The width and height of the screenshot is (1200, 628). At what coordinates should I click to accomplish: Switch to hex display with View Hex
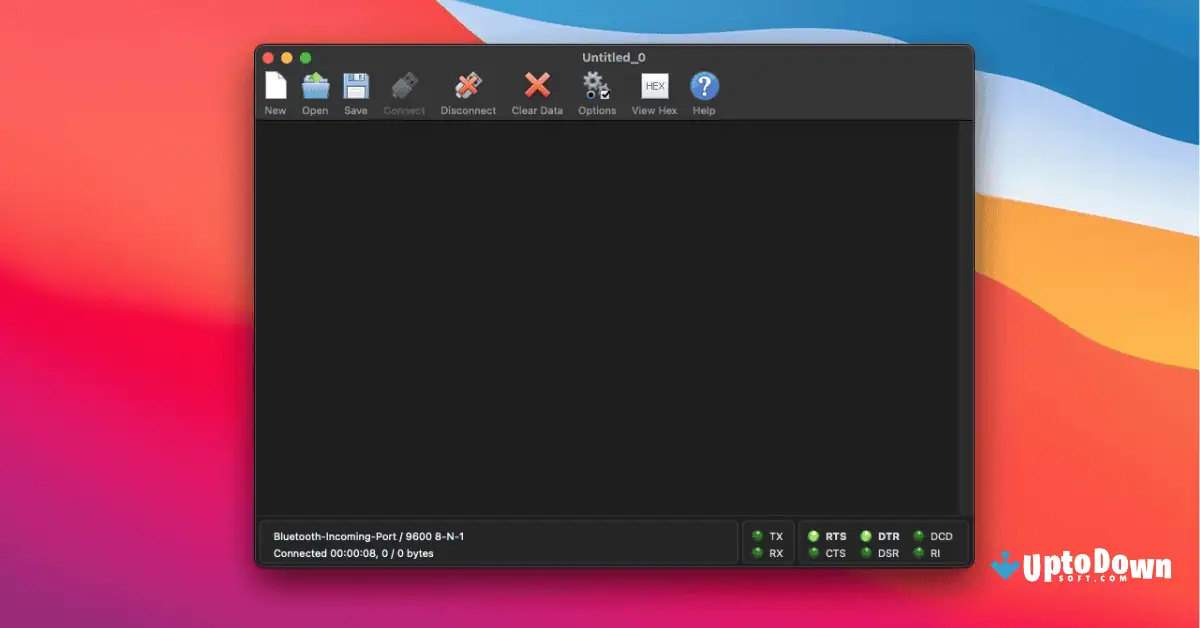[654, 90]
